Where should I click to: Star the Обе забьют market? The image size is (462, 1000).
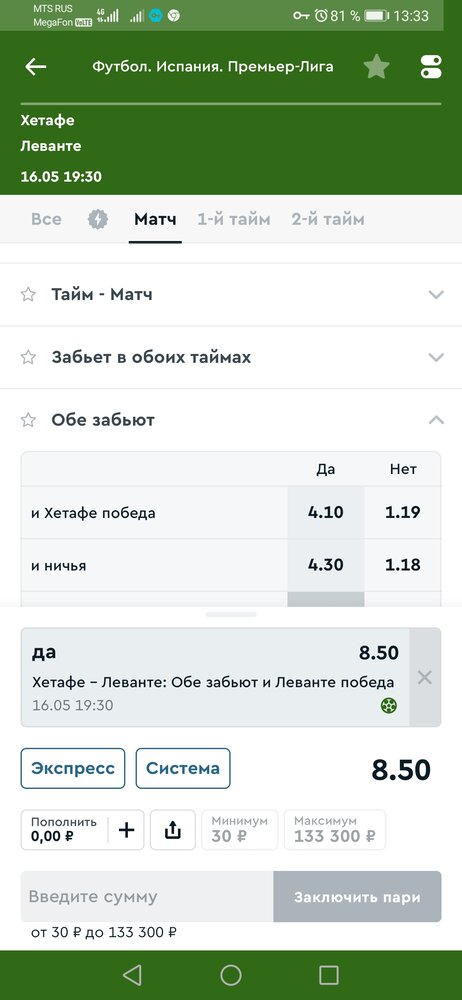(28, 420)
